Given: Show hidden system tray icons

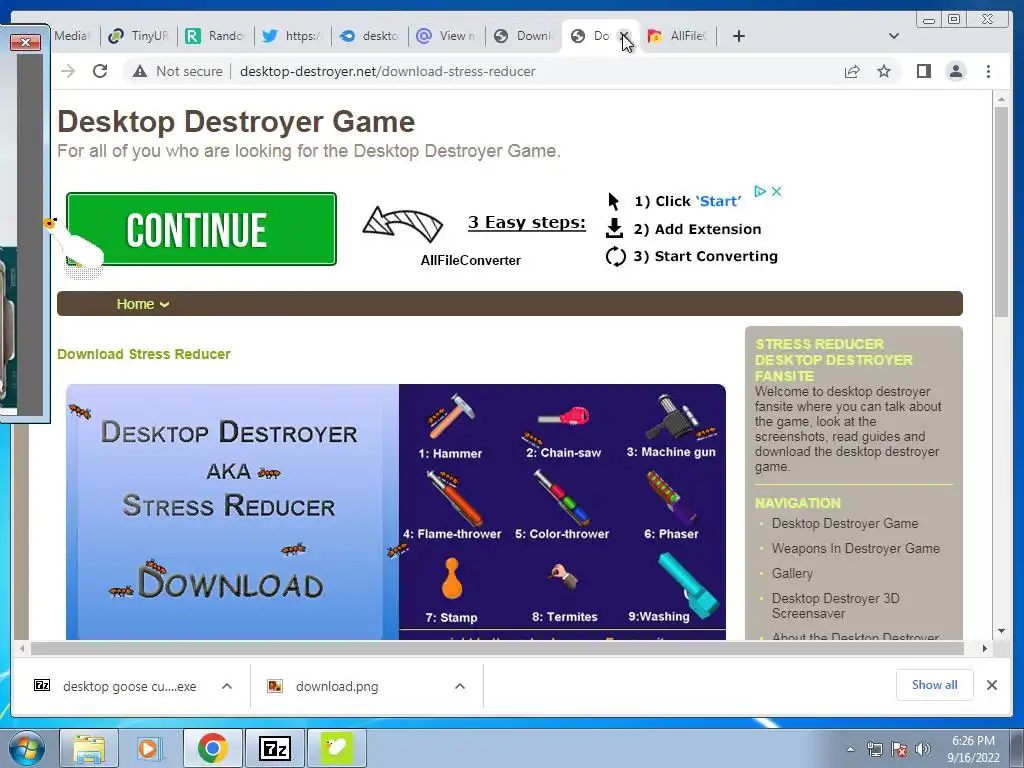Looking at the screenshot, I should [850, 749].
